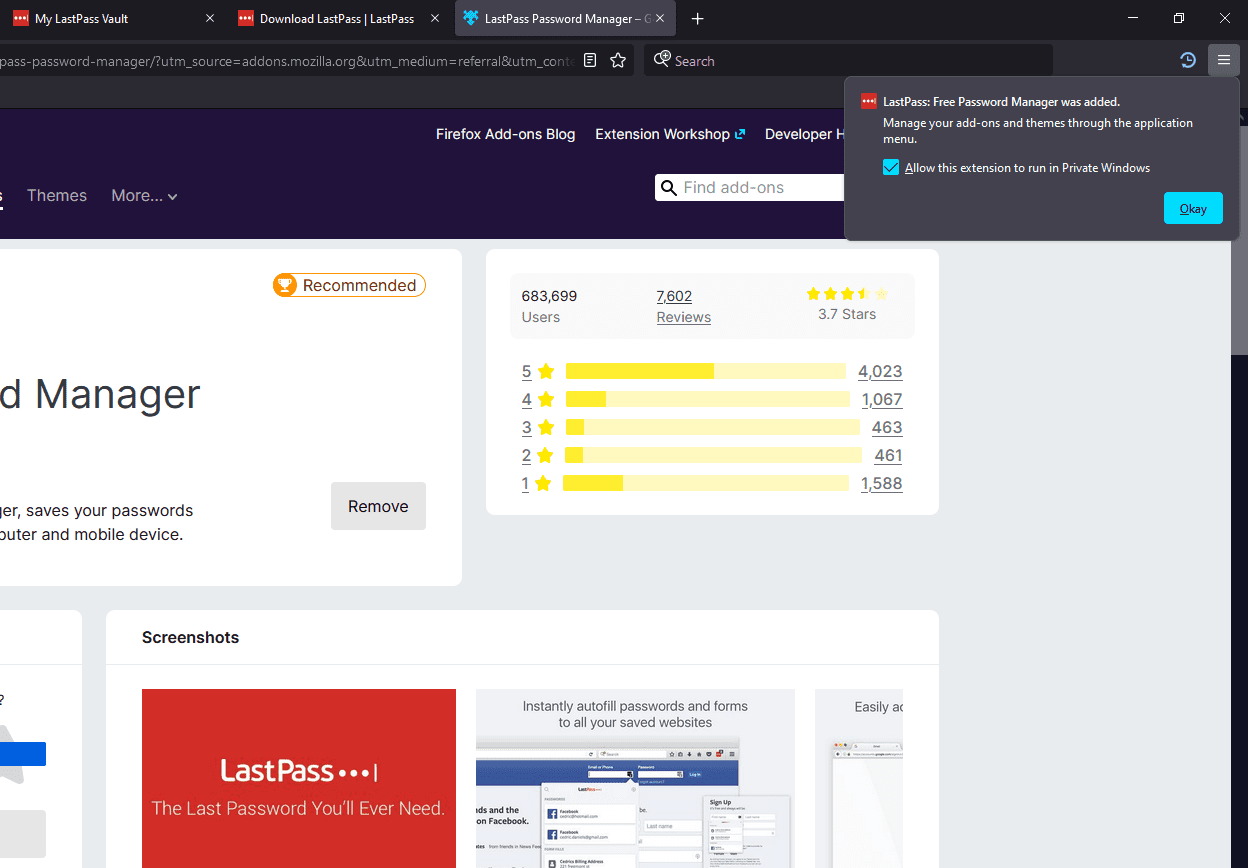Click the 1,588 one-star reviews count

click(x=881, y=483)
